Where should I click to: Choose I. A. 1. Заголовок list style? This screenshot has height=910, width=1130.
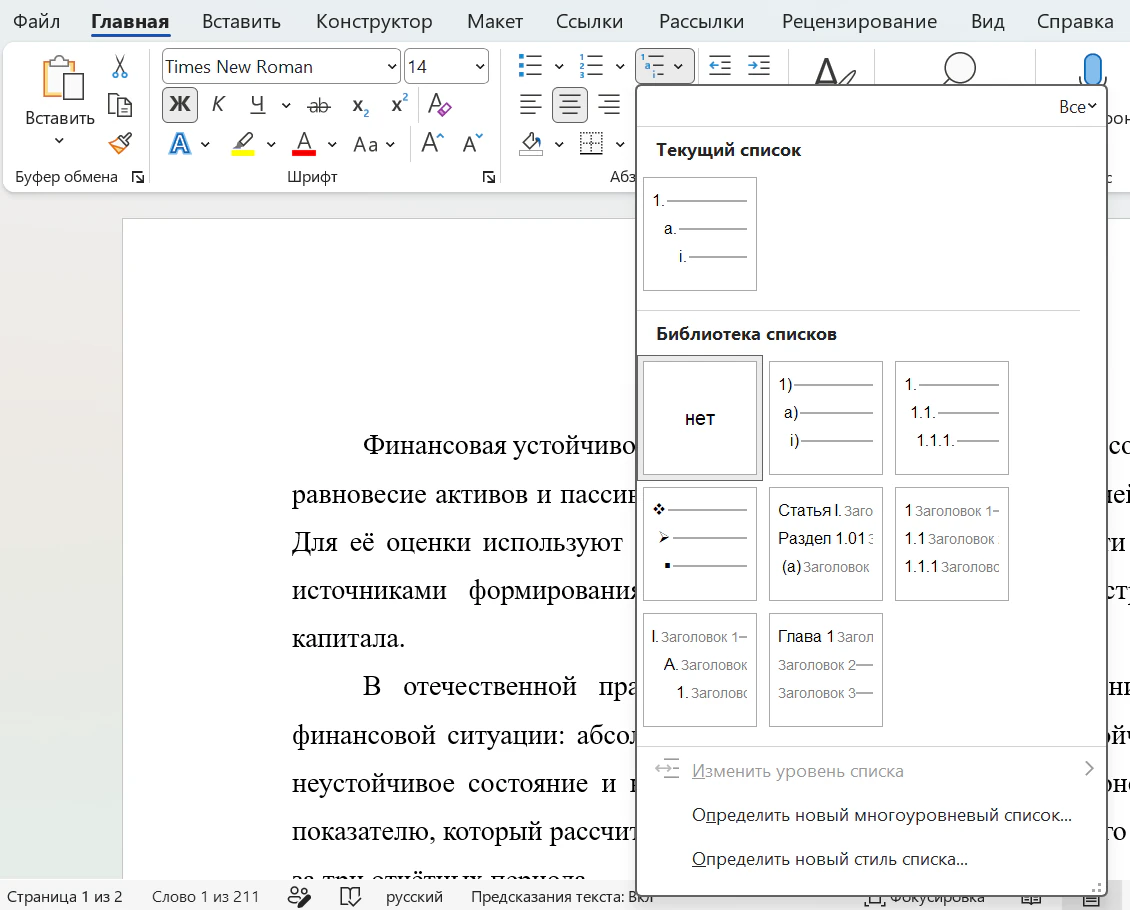pos(700,670)
